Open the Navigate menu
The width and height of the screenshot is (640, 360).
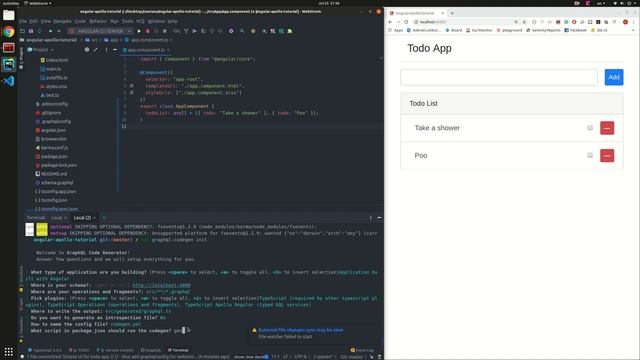click(x=62, y=21)
